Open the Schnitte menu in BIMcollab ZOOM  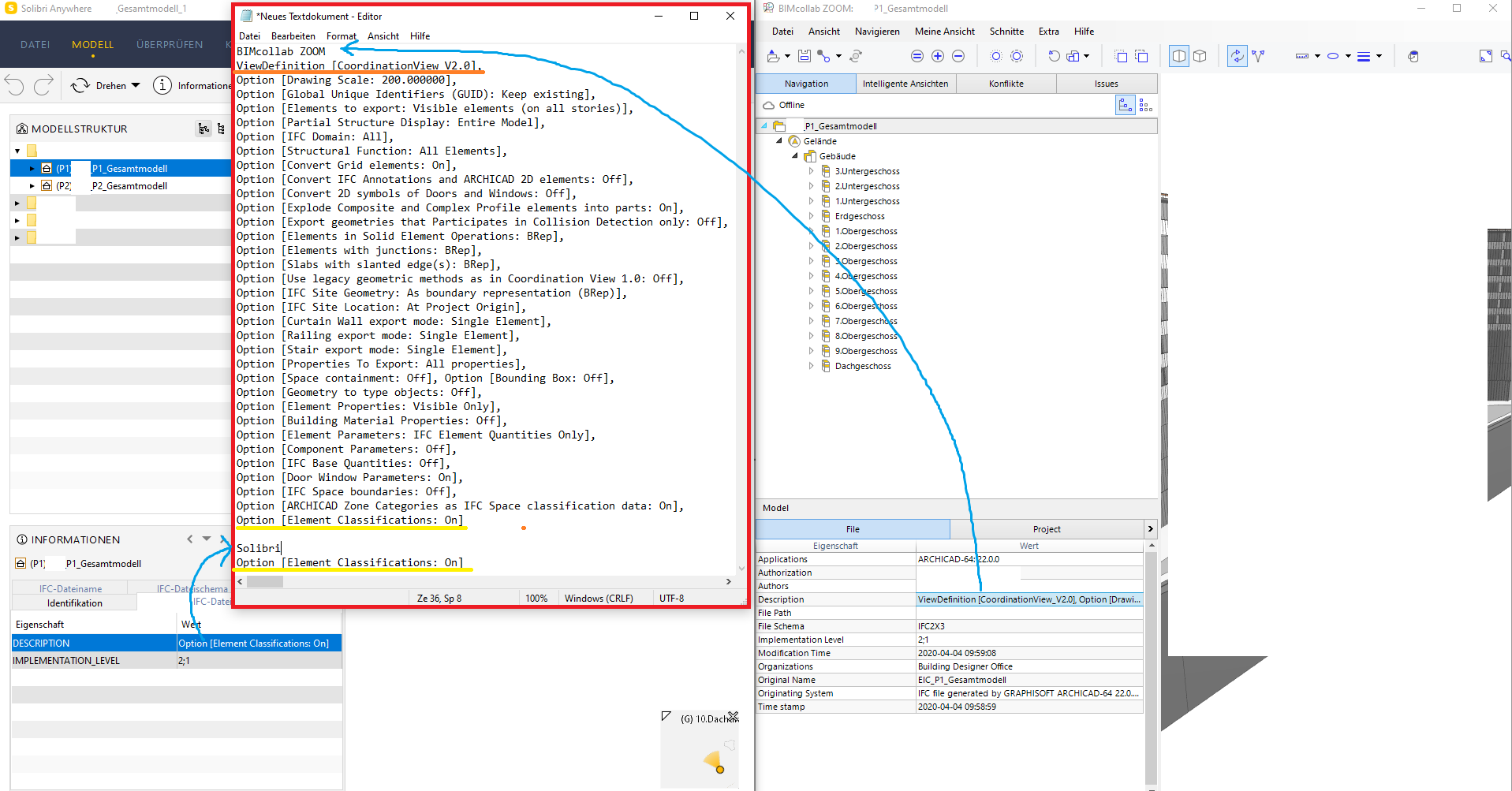coord(1006,32)
